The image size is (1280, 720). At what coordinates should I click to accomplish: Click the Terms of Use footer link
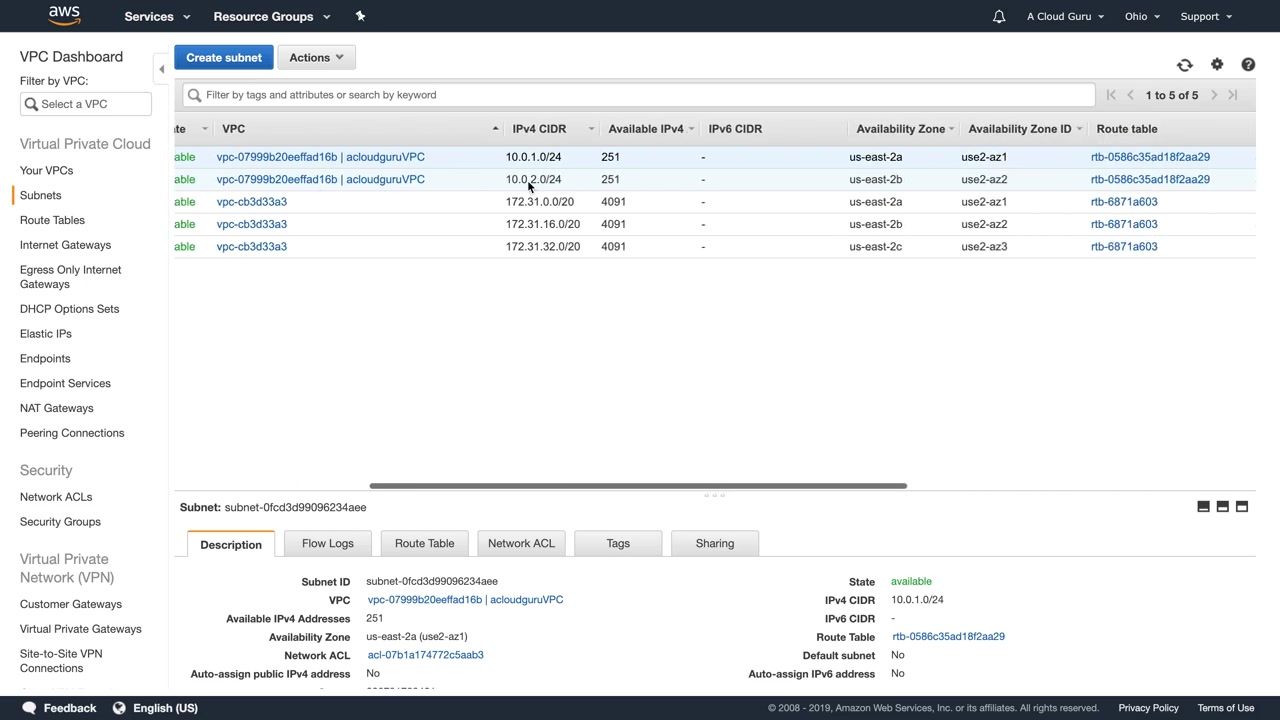point(1226,708)
